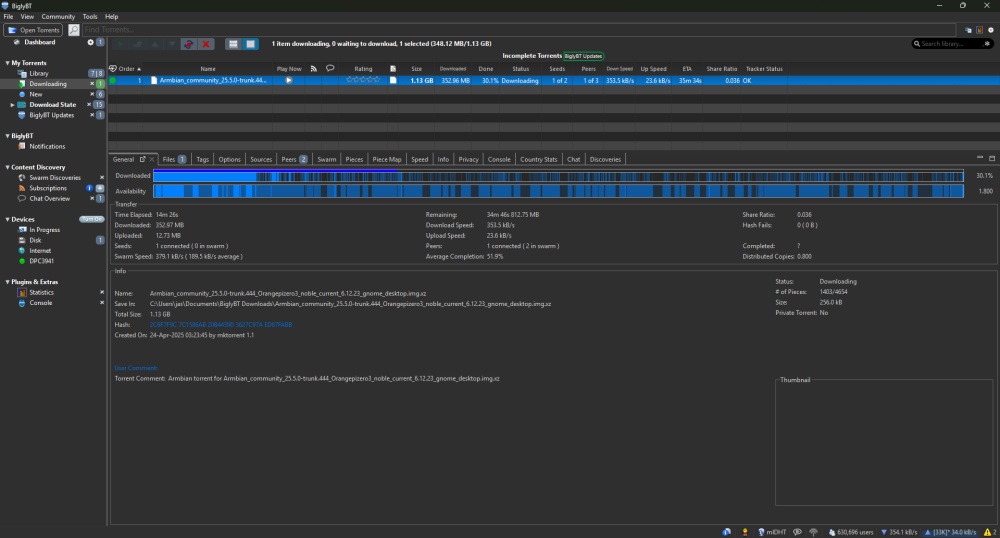Switch to detailed view mode button

tap(250, 44)
